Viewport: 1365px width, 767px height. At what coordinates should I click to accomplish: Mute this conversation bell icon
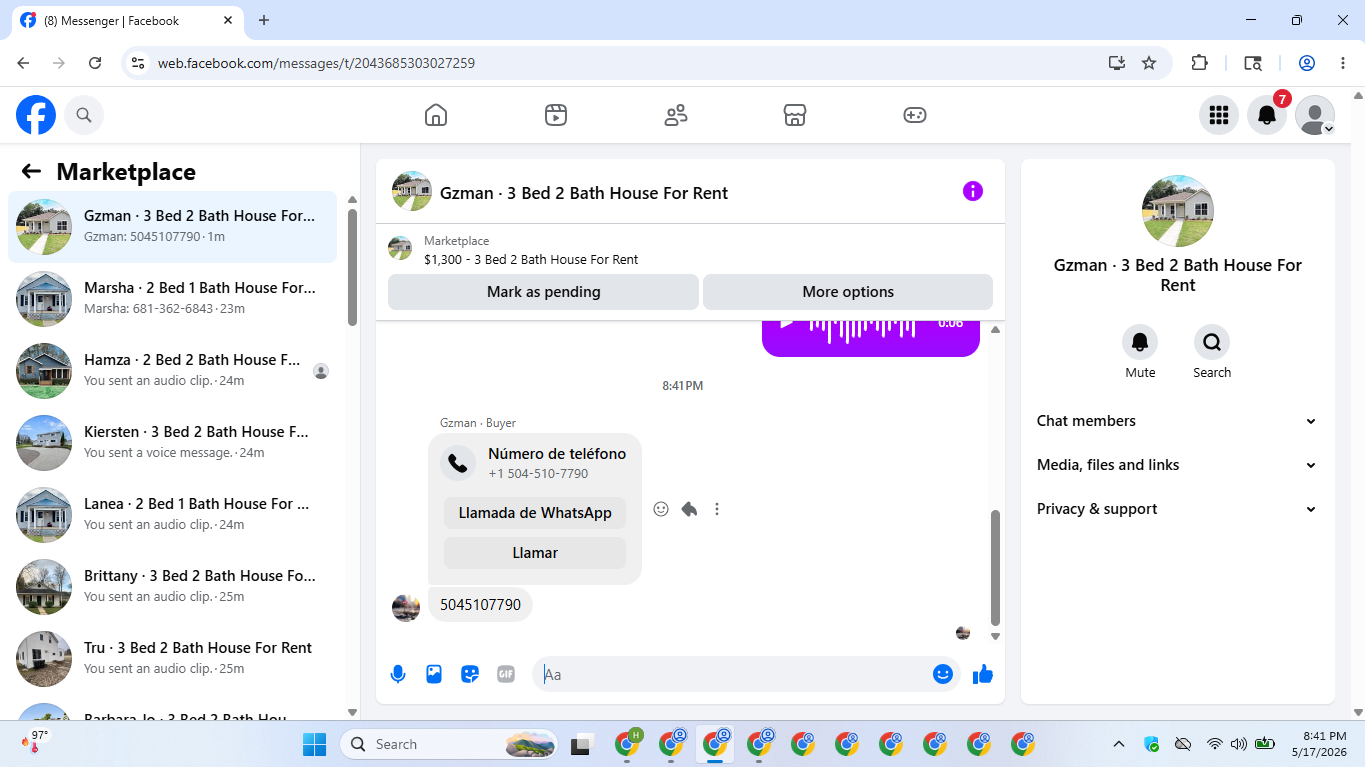[x=1140, y=342]
